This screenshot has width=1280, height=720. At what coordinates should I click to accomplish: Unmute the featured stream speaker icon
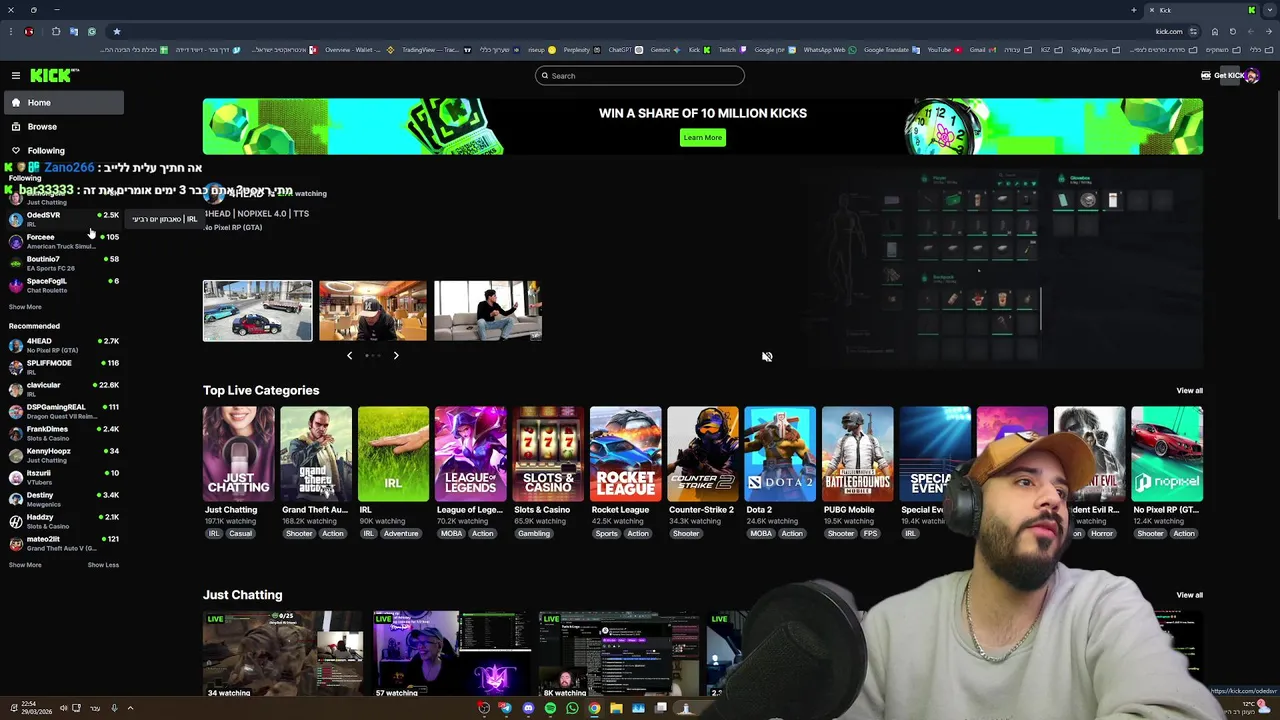point(767,357)
